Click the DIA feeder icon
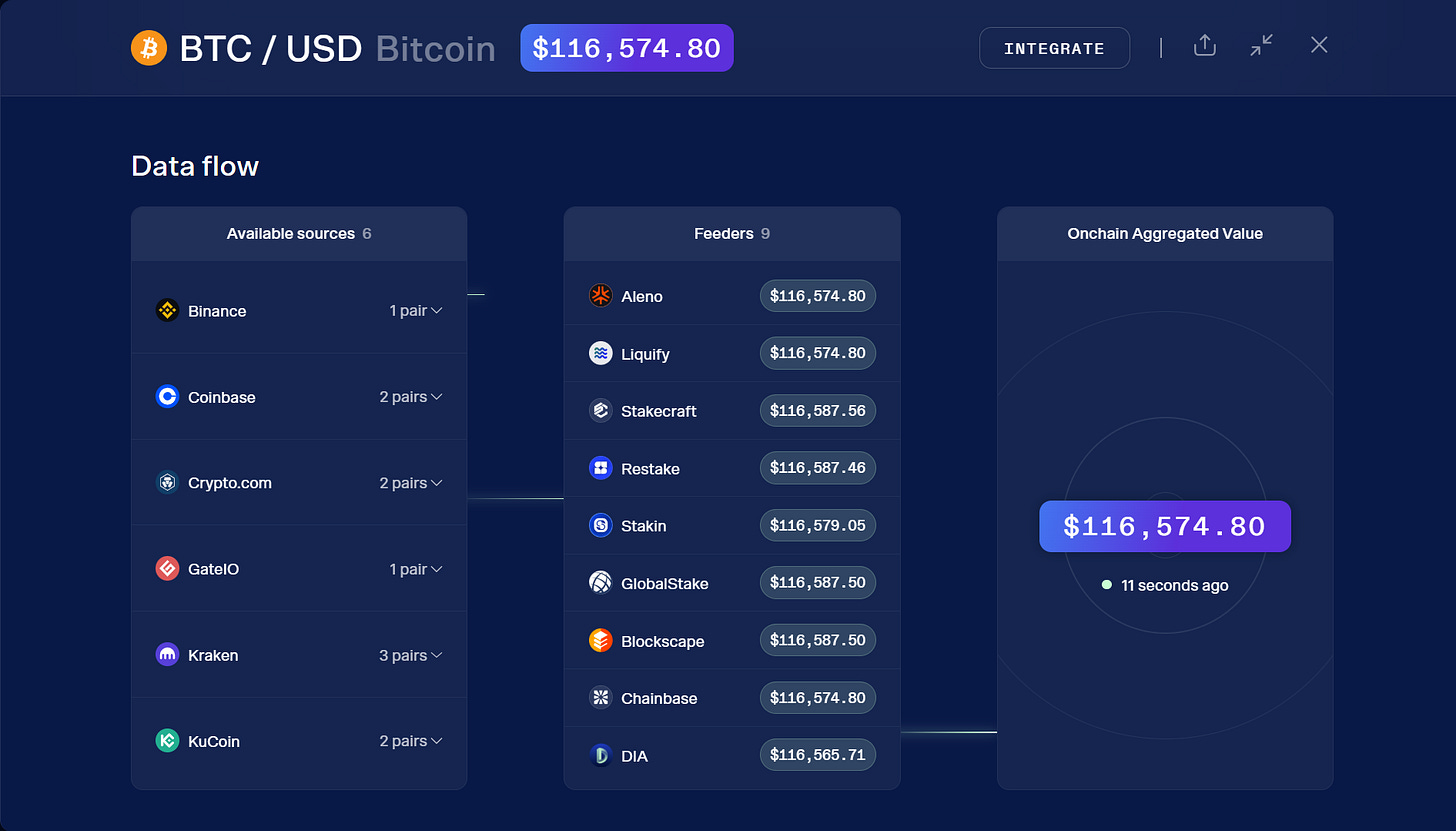This screenshot has height=831, width=1456. pyautogui.click(x=600, y=755)
